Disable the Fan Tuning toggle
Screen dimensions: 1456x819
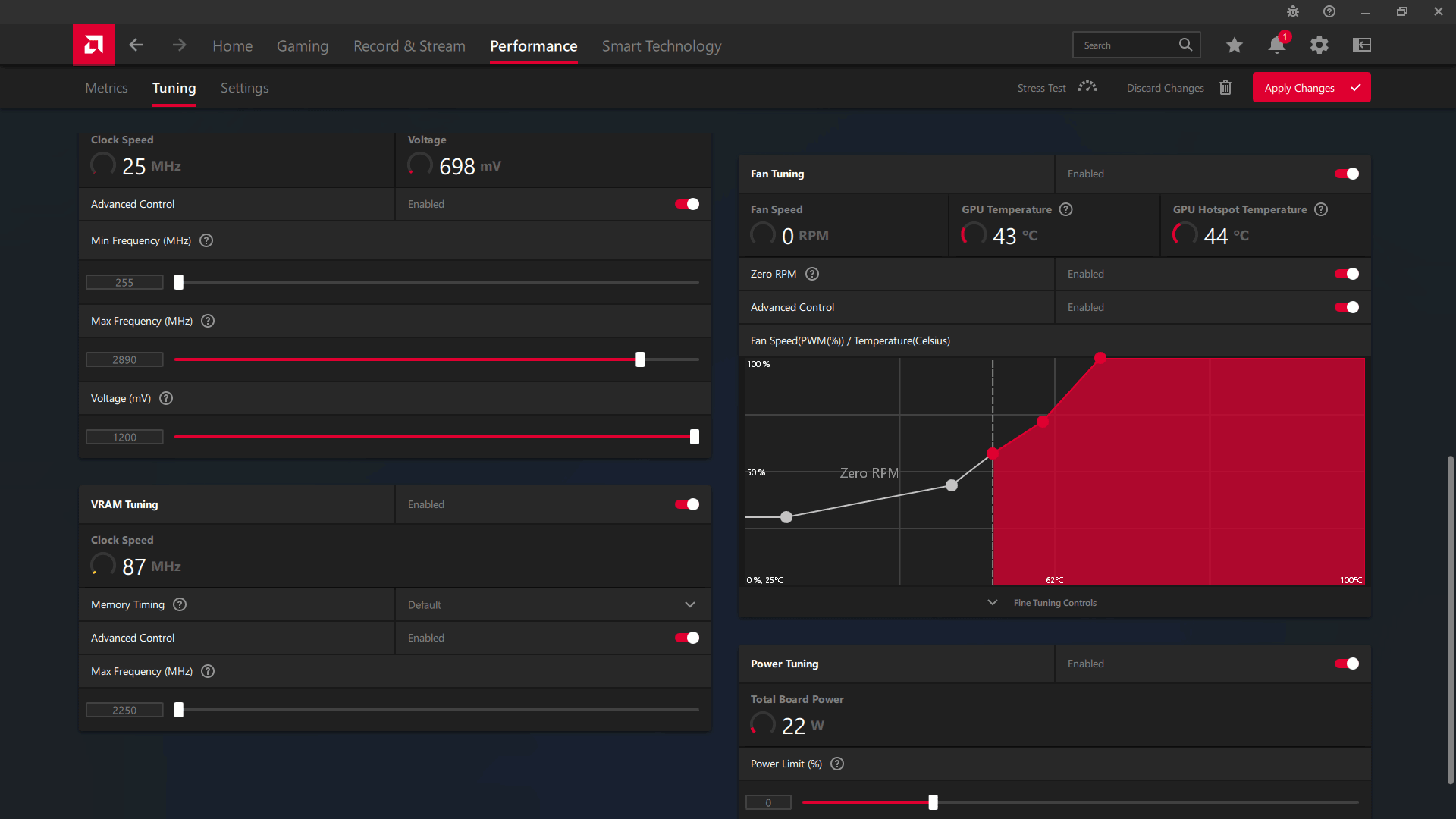point(1347,174)
